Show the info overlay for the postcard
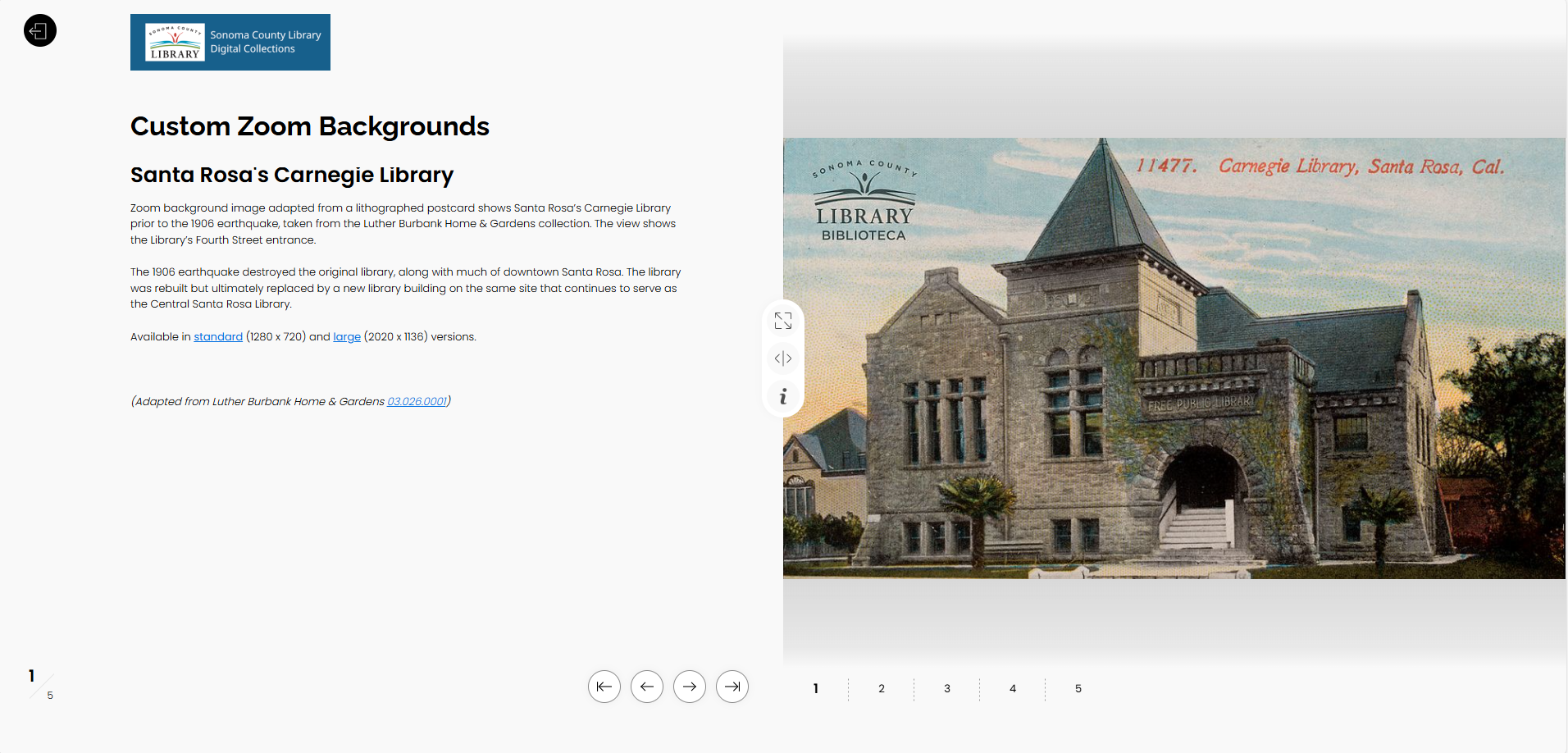Viewport: 1568px width, 753px height. point(783,396)
